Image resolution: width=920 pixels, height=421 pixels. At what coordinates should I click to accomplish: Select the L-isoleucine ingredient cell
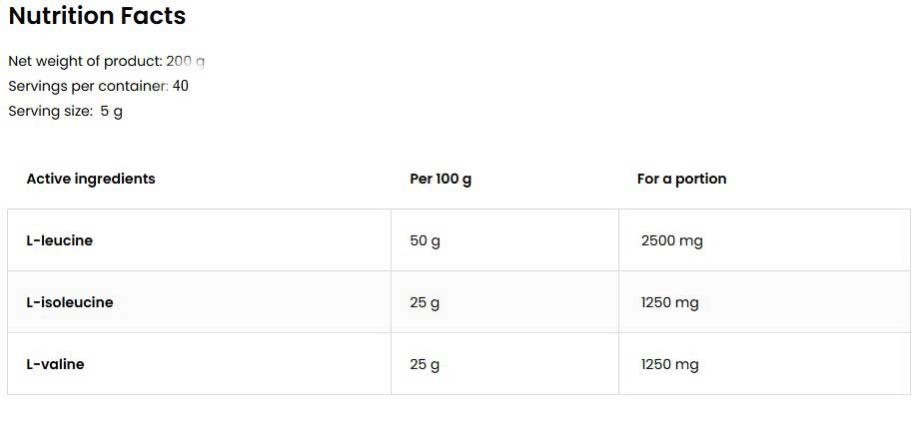pos(70,302)
